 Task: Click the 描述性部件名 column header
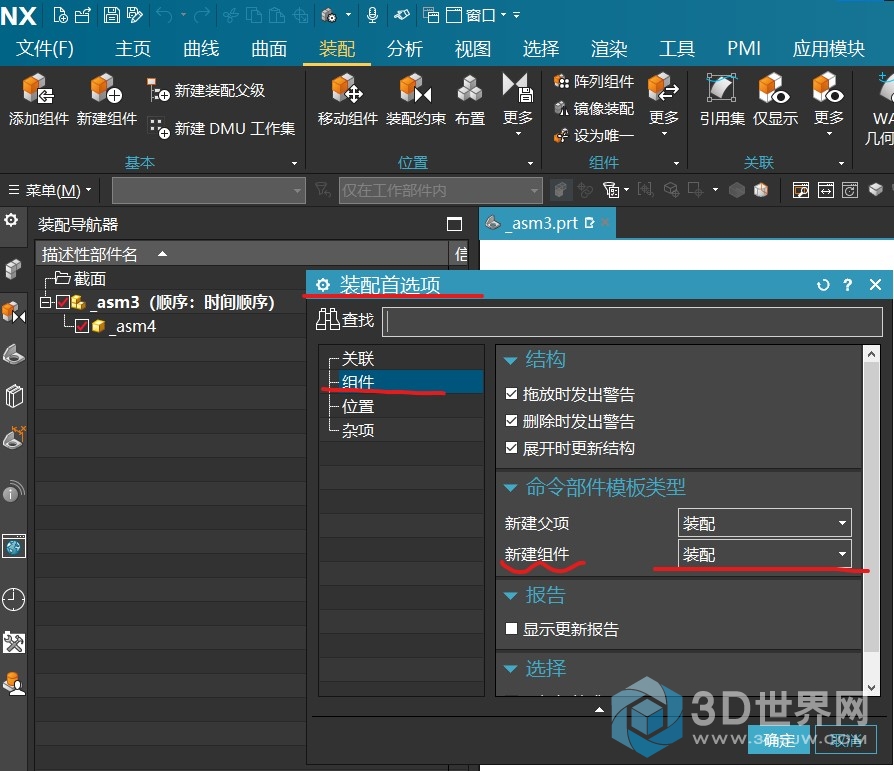(x=242, y=254)
